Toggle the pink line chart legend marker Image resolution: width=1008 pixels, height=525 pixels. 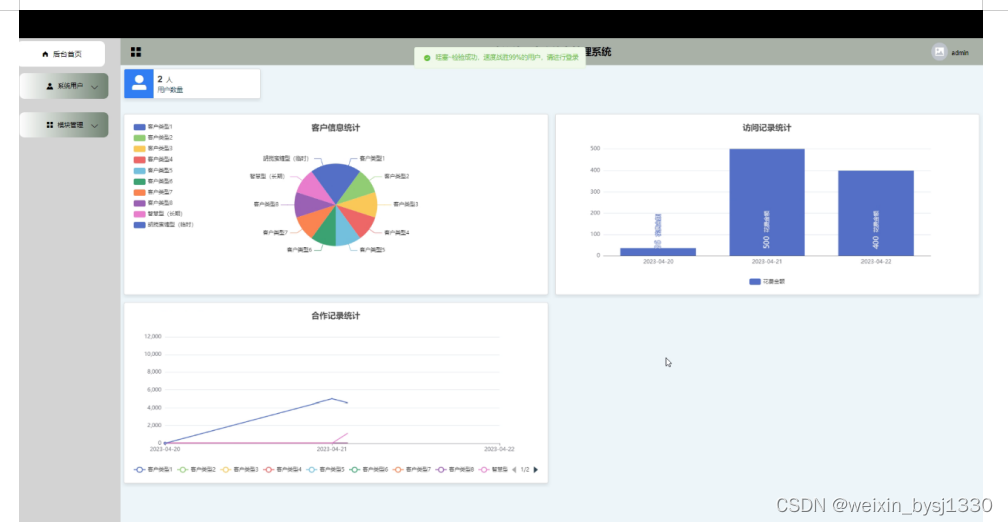pos(484,470)
